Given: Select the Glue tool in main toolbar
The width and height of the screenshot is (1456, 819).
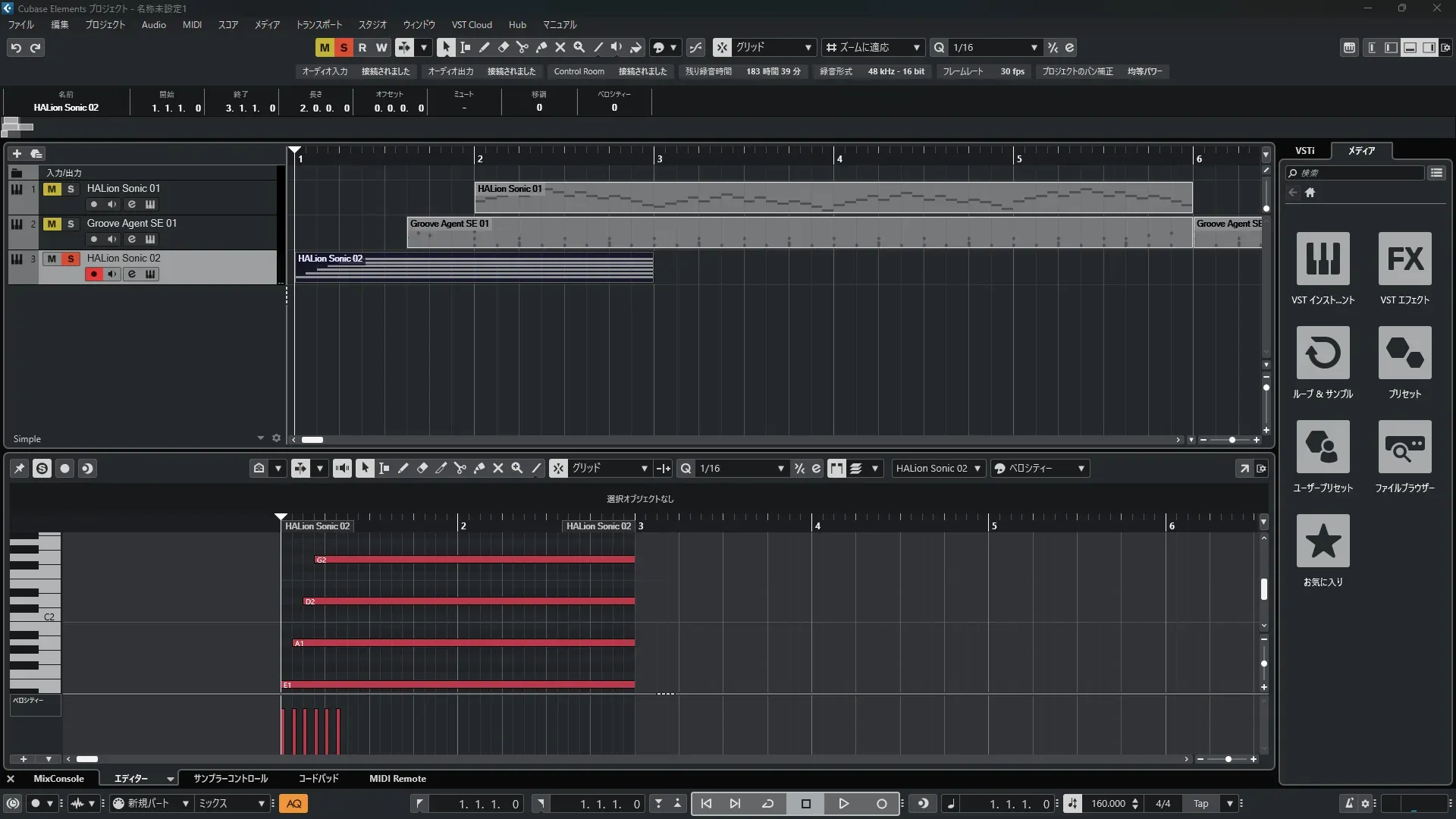Looking at the screenshot, I should (541, 47).
